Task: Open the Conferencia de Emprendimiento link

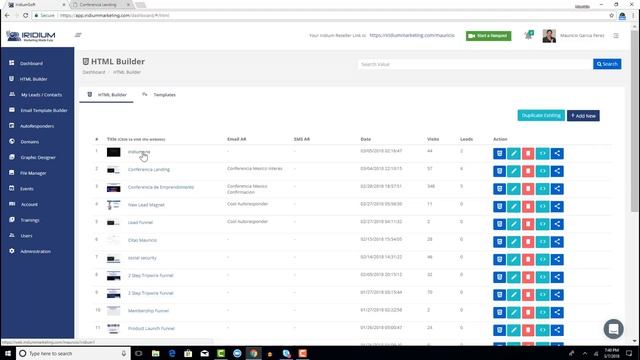Action: coord(161,187)
